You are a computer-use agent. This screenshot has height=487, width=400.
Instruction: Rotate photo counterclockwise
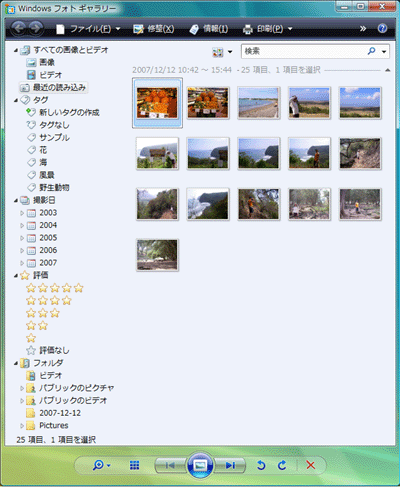pos(261,465)
